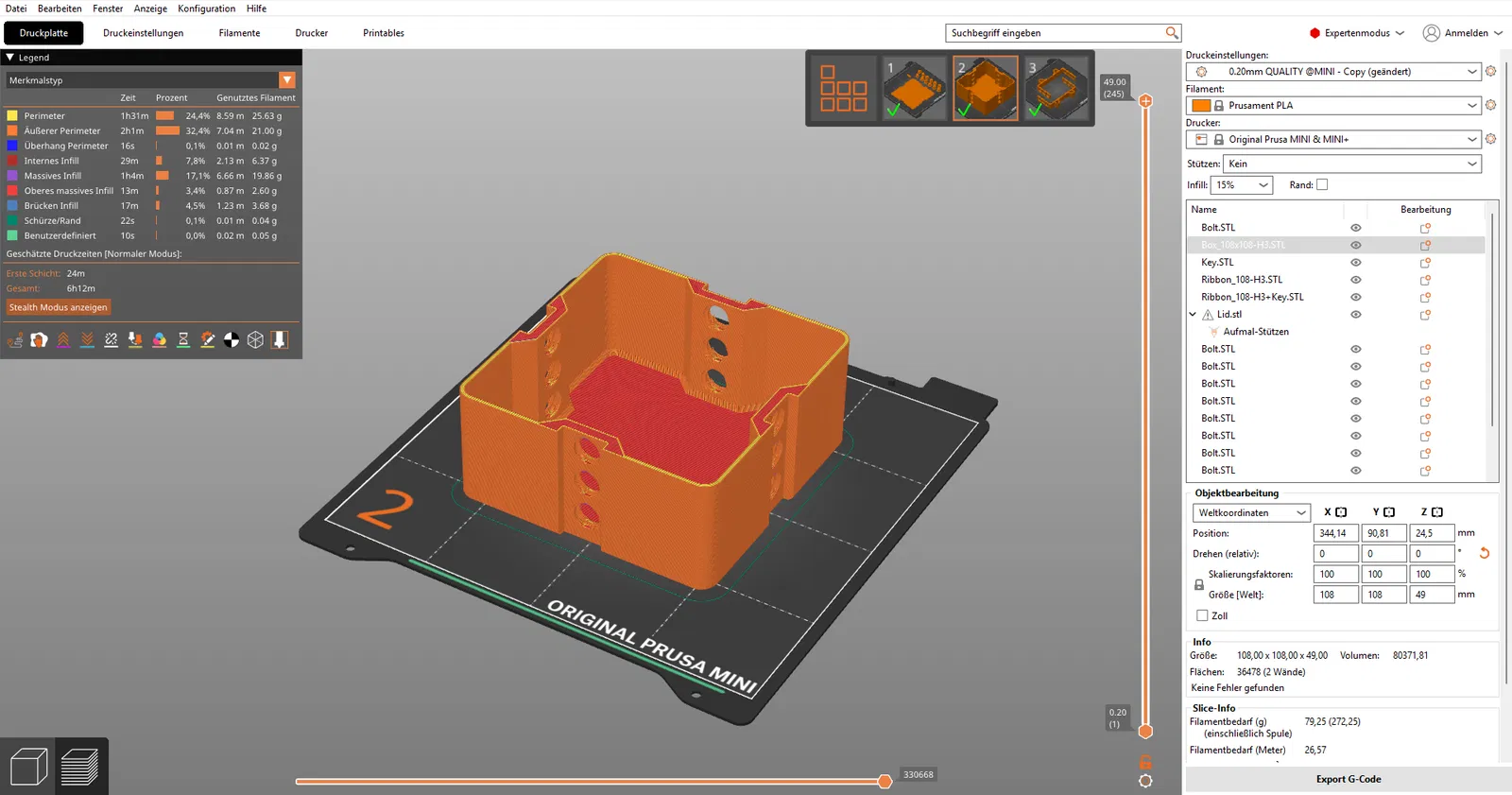Open the Stützen supports dropdown

(1352, 164)
